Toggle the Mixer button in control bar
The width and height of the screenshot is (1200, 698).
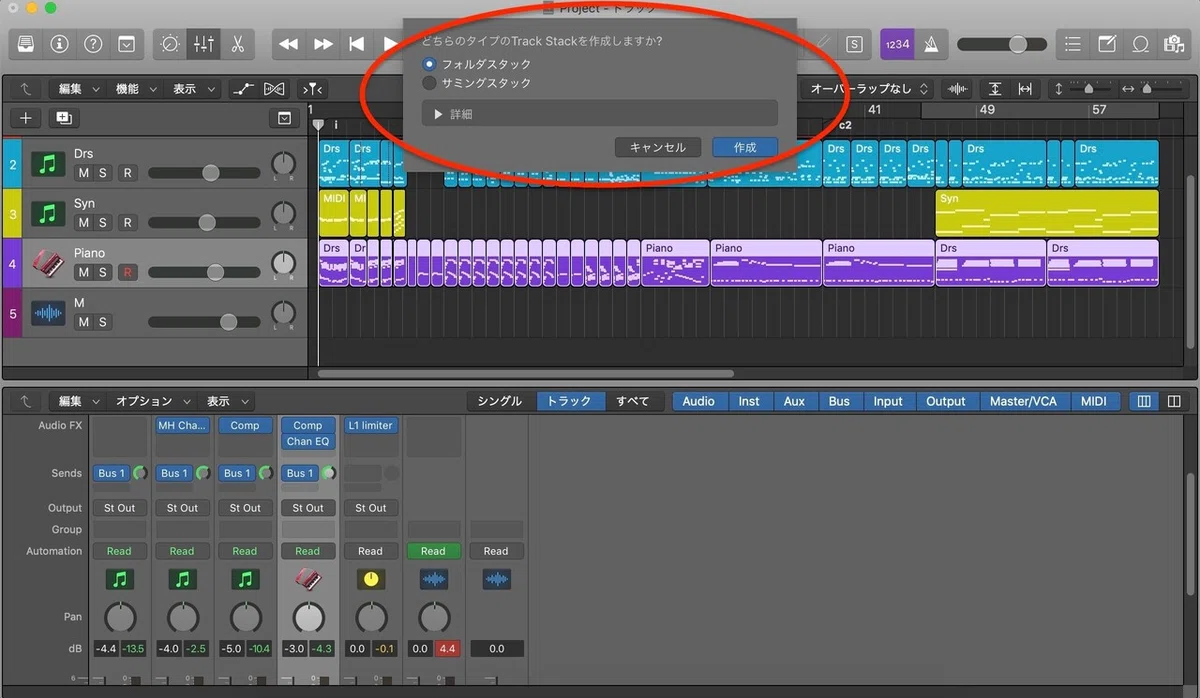click(x=203, y=44)
